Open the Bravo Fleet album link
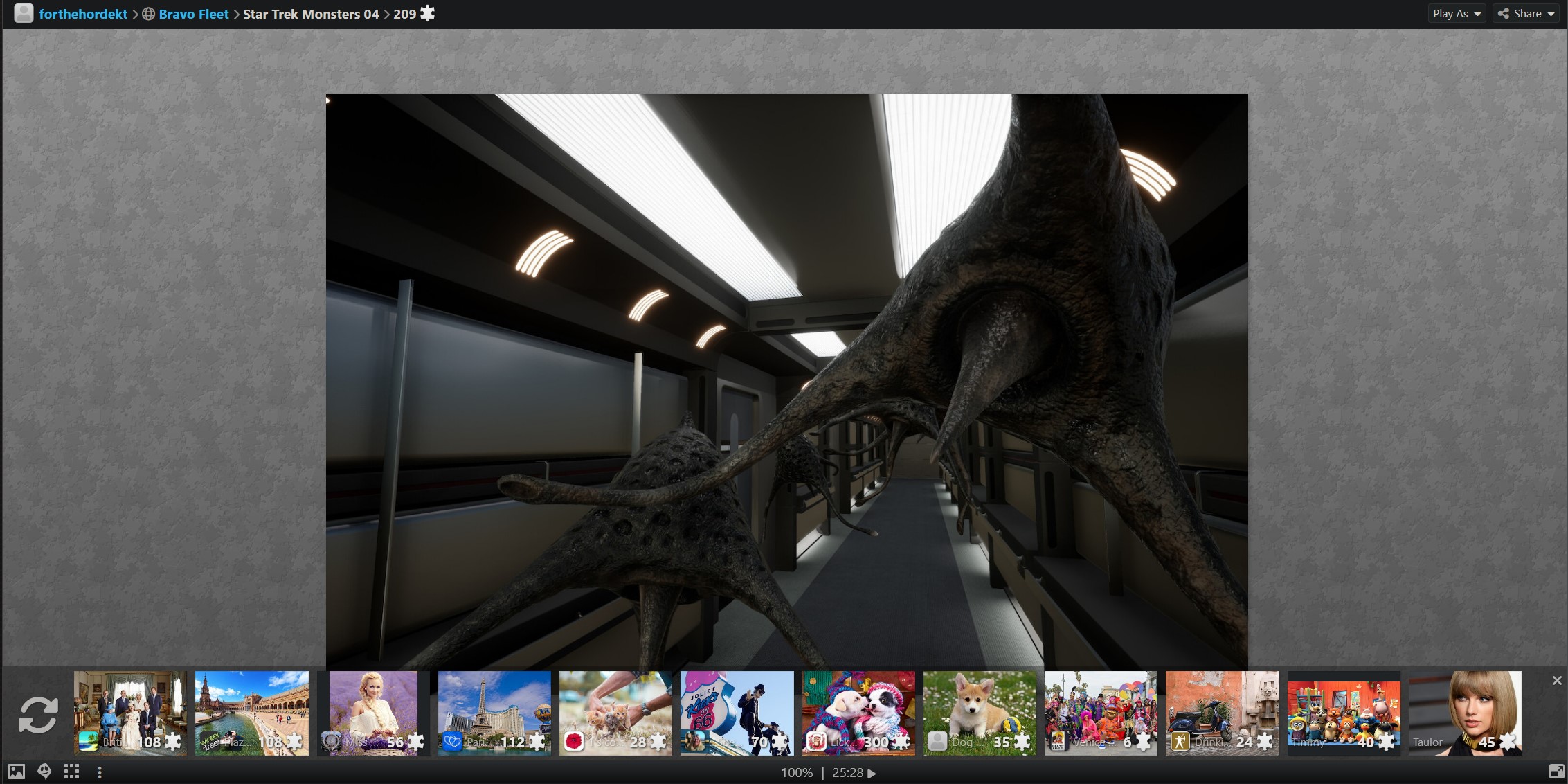 [x=193, y=14]
